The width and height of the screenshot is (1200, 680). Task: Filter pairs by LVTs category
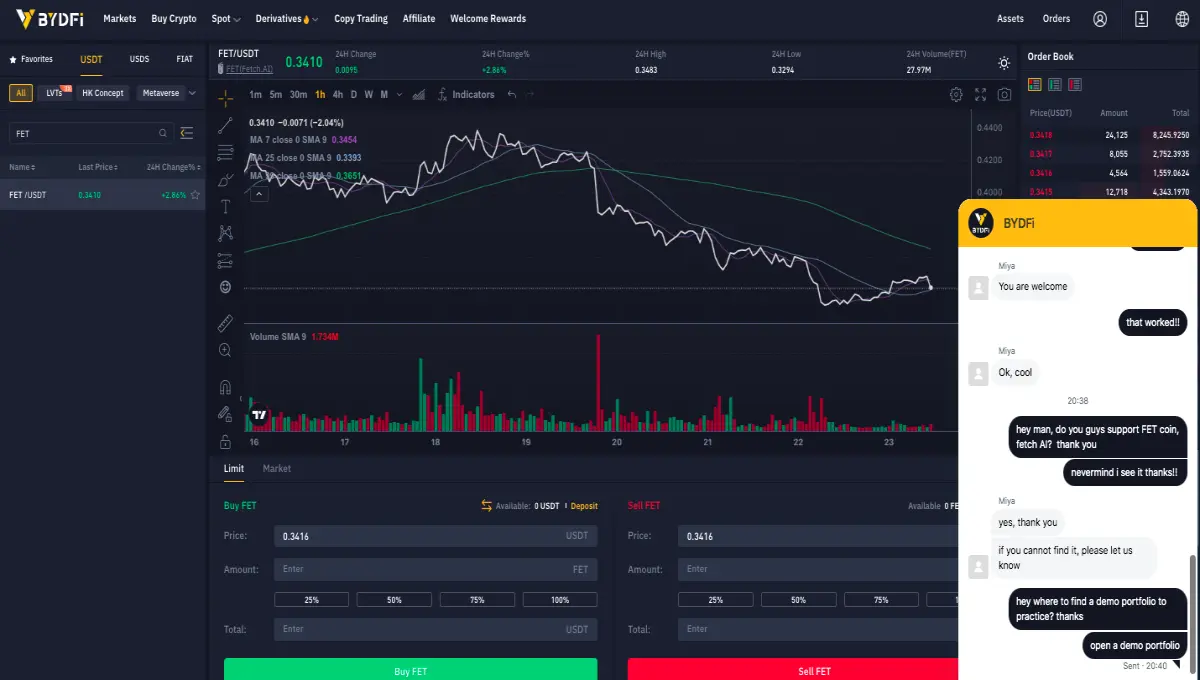tap(54, 93)
